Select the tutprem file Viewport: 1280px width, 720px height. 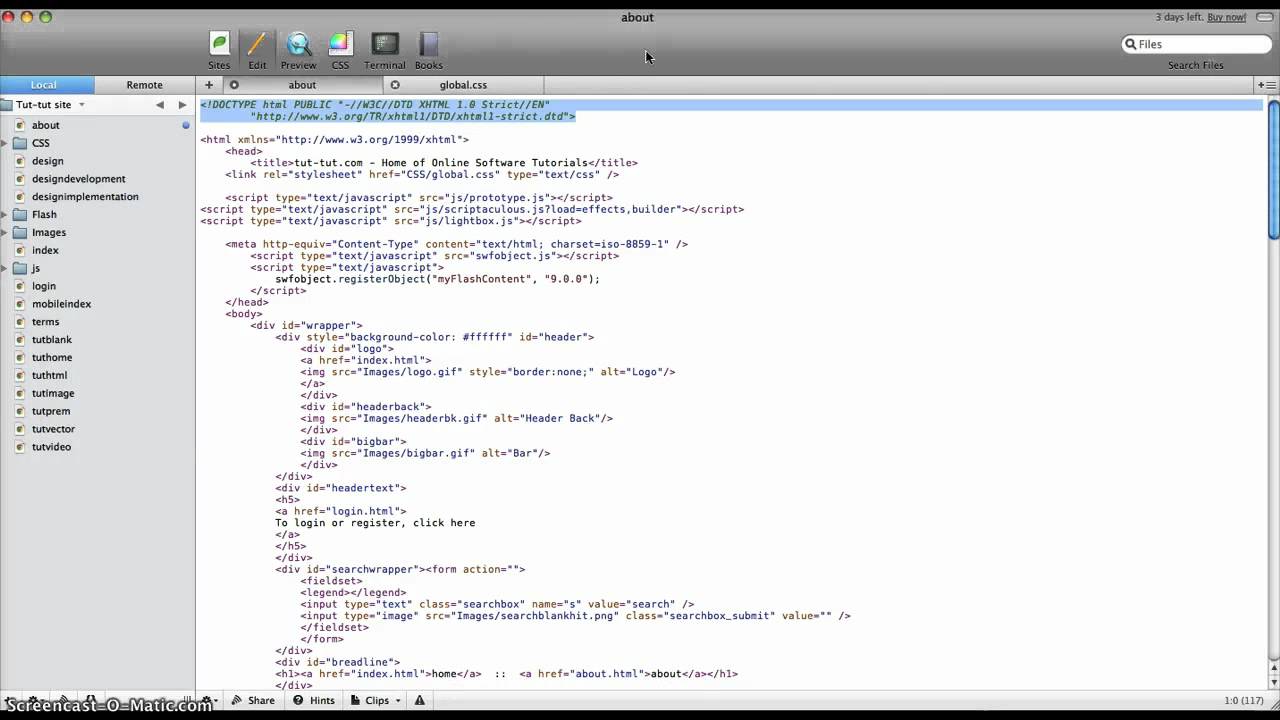point(51,411)
